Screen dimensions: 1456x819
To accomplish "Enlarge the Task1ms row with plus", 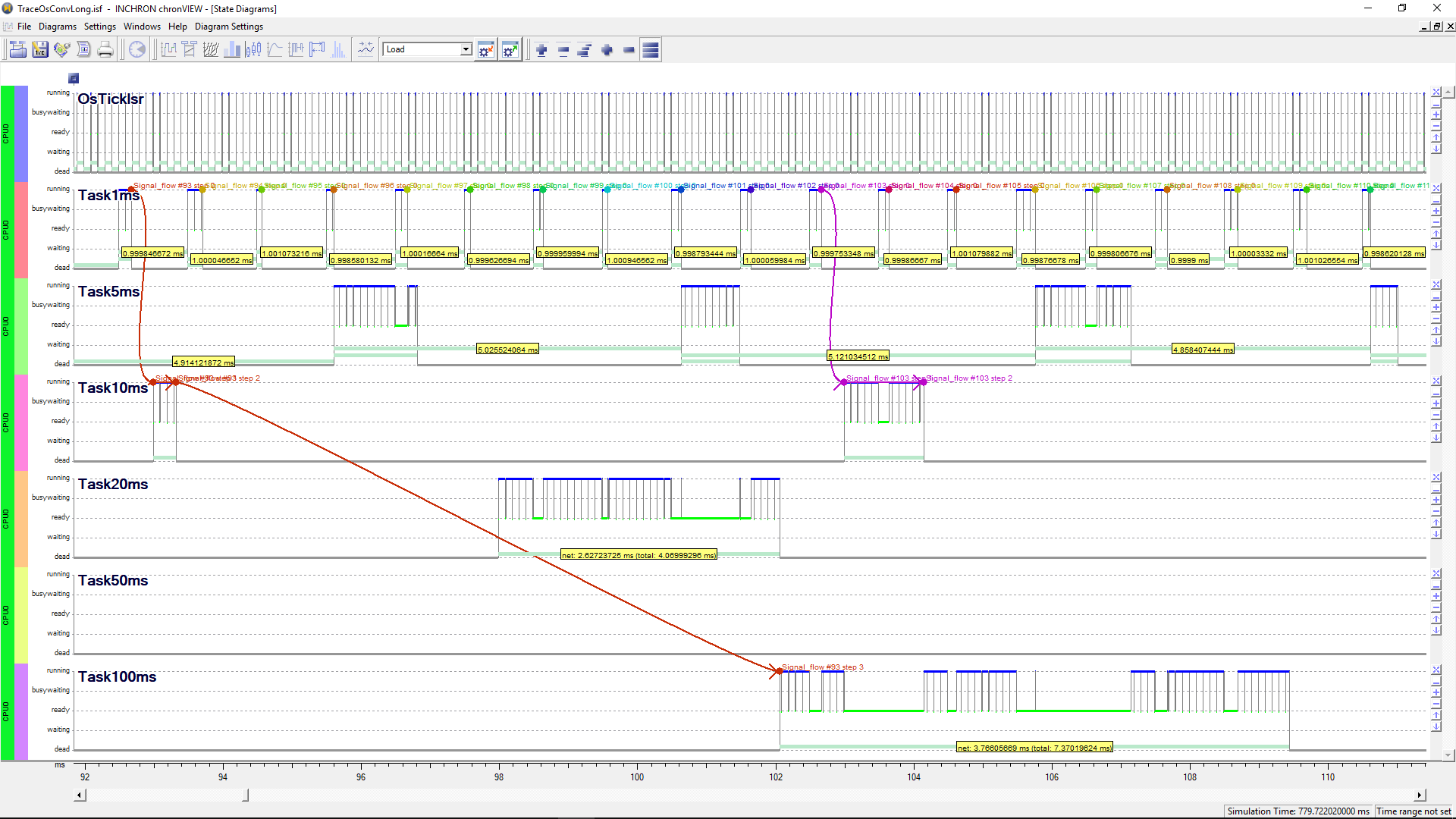I will pyautogui.click(x=1436, y=212).
